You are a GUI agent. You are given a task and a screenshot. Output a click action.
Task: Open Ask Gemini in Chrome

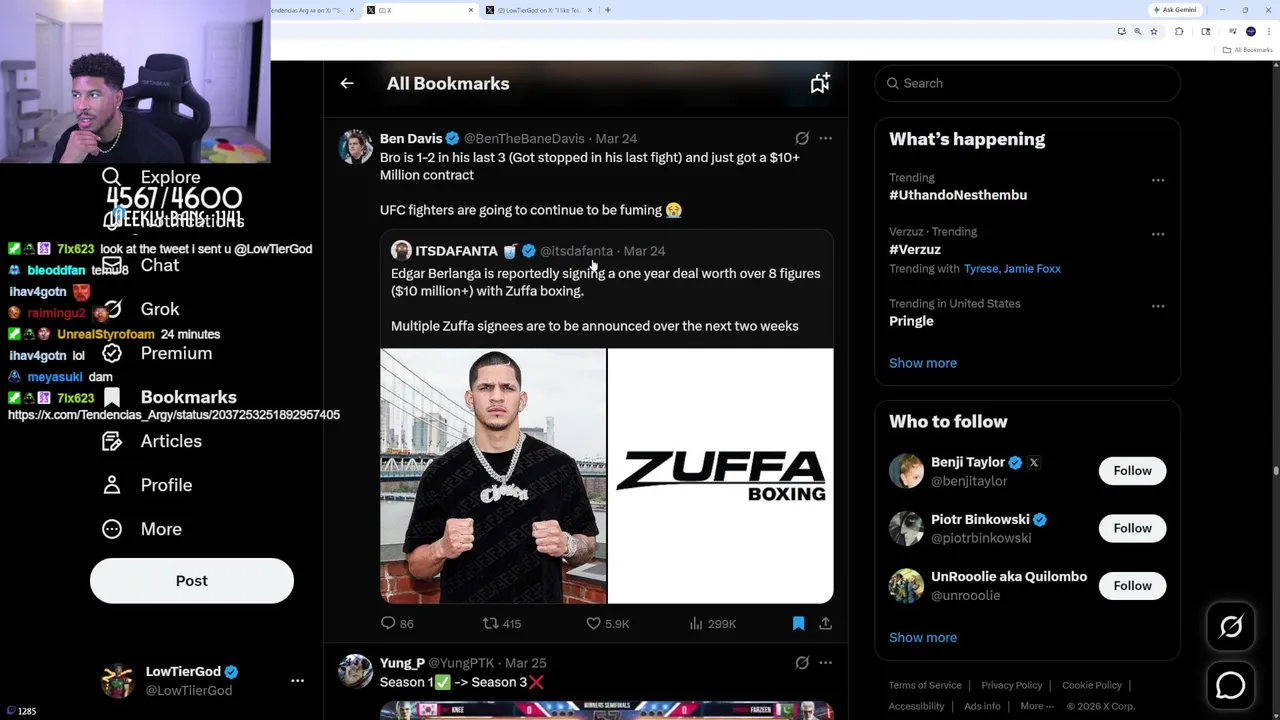tap(1175, 10)
